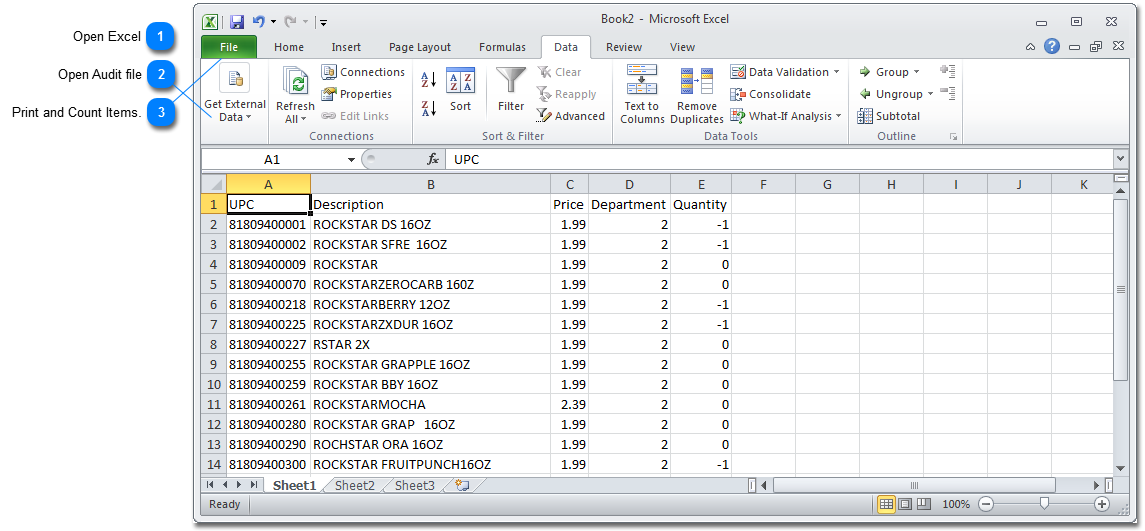Switch to the Formulas tab
1145x531 pixels.
click(x=502, y=47)
